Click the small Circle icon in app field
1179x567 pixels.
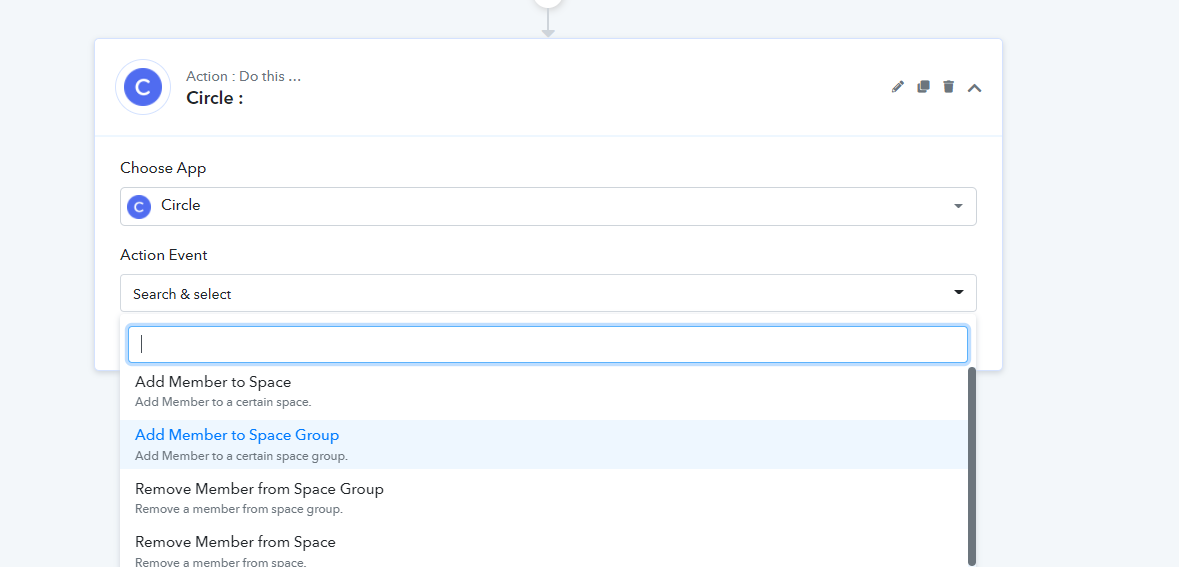(139, 206)
